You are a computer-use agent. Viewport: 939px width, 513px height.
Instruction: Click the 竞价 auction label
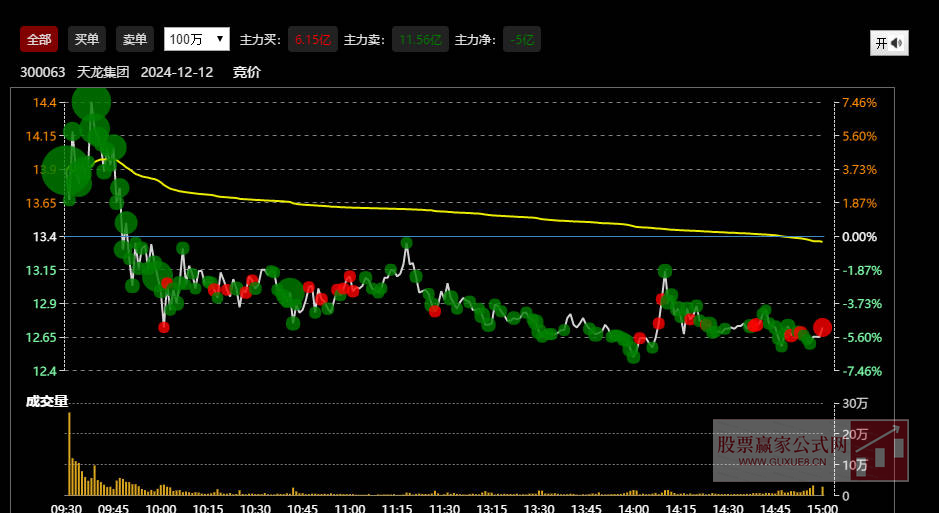coord(246,72)
